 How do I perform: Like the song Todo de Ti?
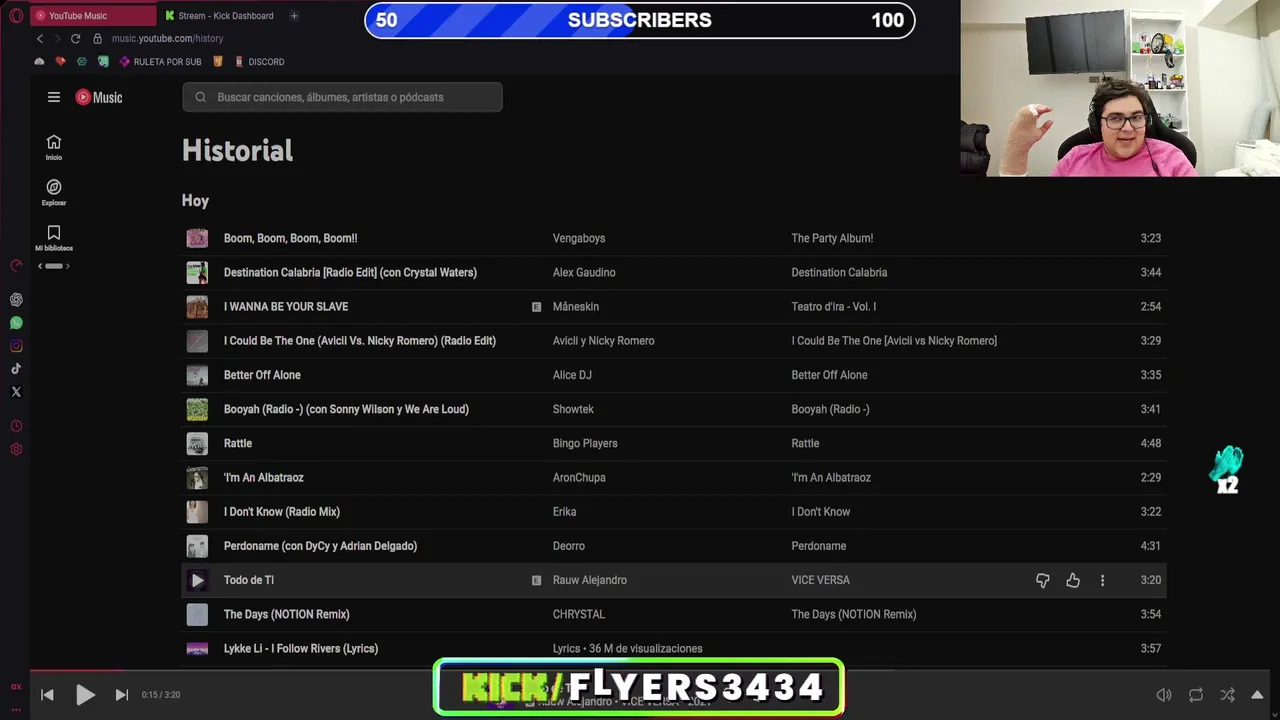[1073, 580]
